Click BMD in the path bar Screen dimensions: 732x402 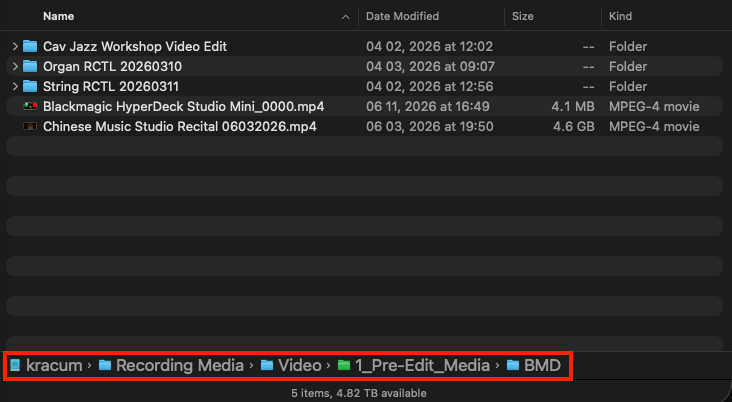(542, 365)
